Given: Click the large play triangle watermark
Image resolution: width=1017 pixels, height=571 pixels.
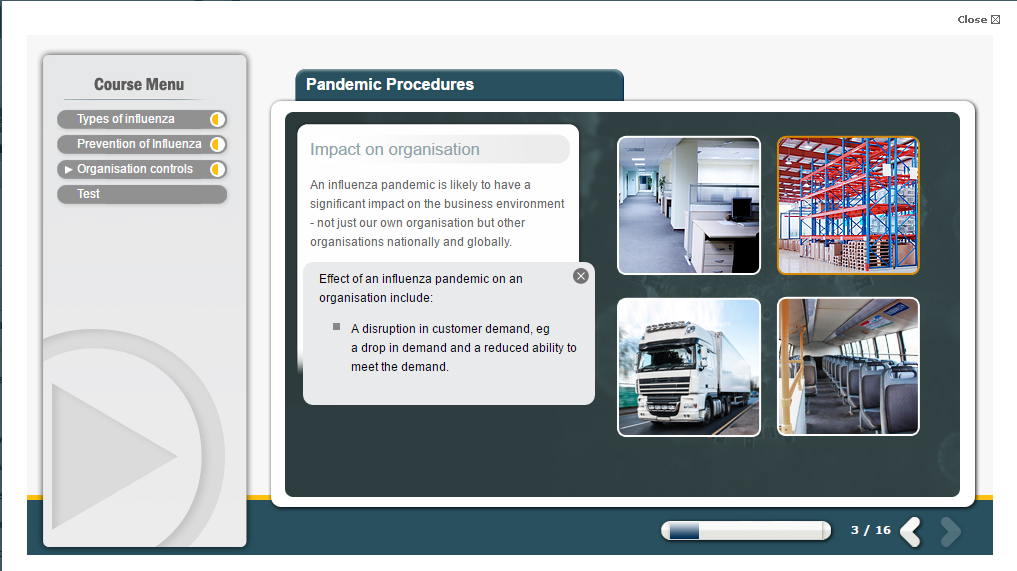Looking at the screenshot, I should (x=112, y=456).
